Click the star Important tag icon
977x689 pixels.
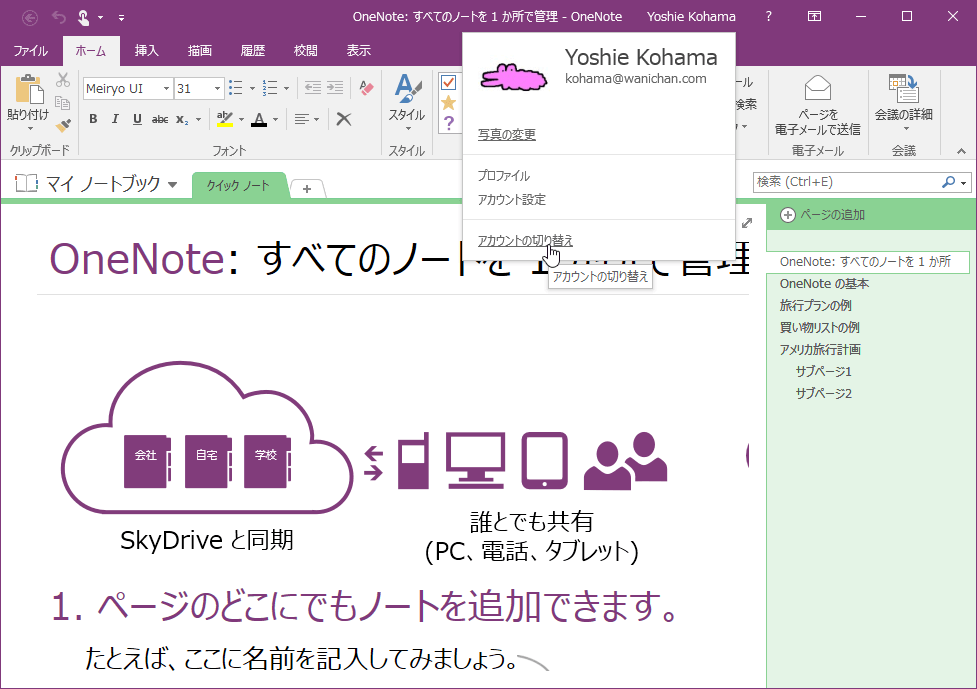coord(449,103)
